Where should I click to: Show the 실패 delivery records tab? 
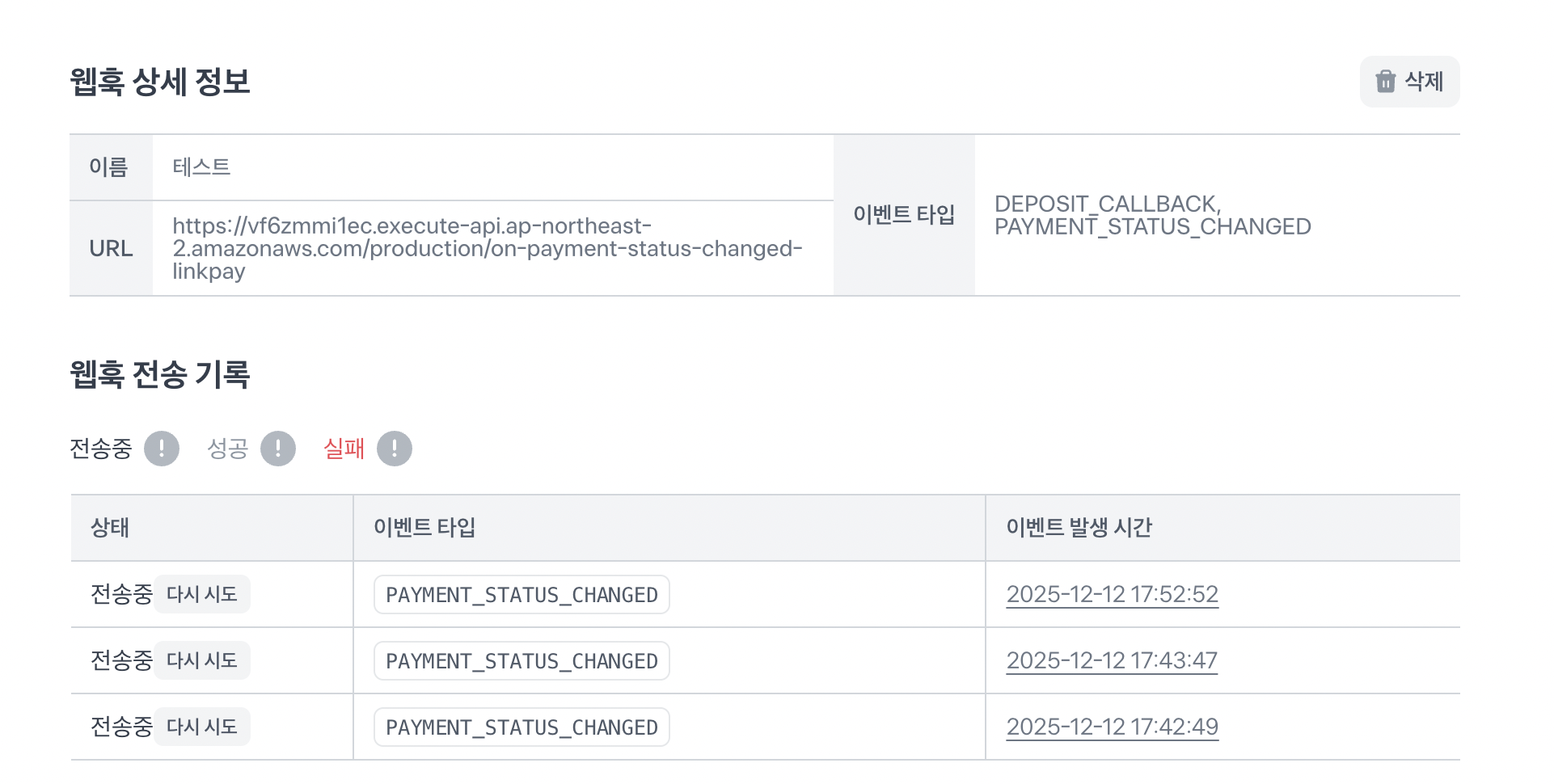(x=344, y=449)
